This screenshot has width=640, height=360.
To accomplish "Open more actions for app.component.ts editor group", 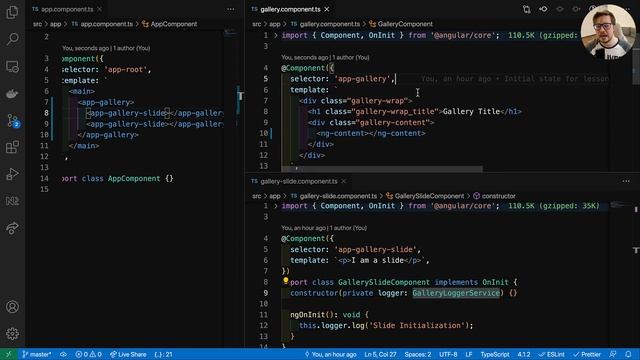I will coord(231,9).
